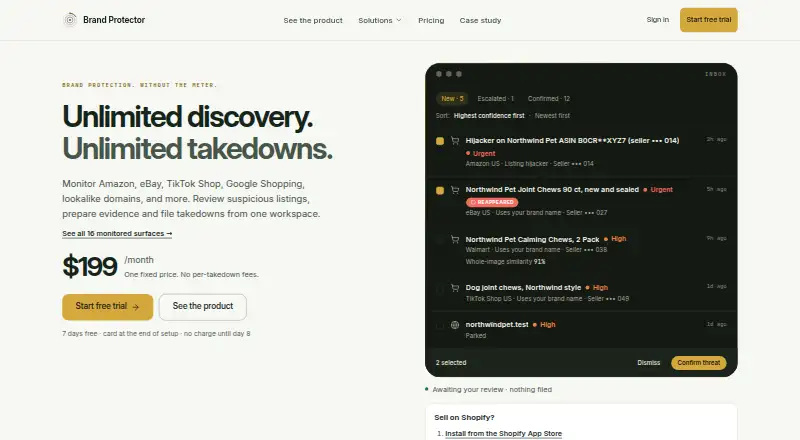Open Hijacker on Northwind Pet ASIN listing title
Viewport: 800px width, 440px height.
pyautogui.click(x=572, y=141)
